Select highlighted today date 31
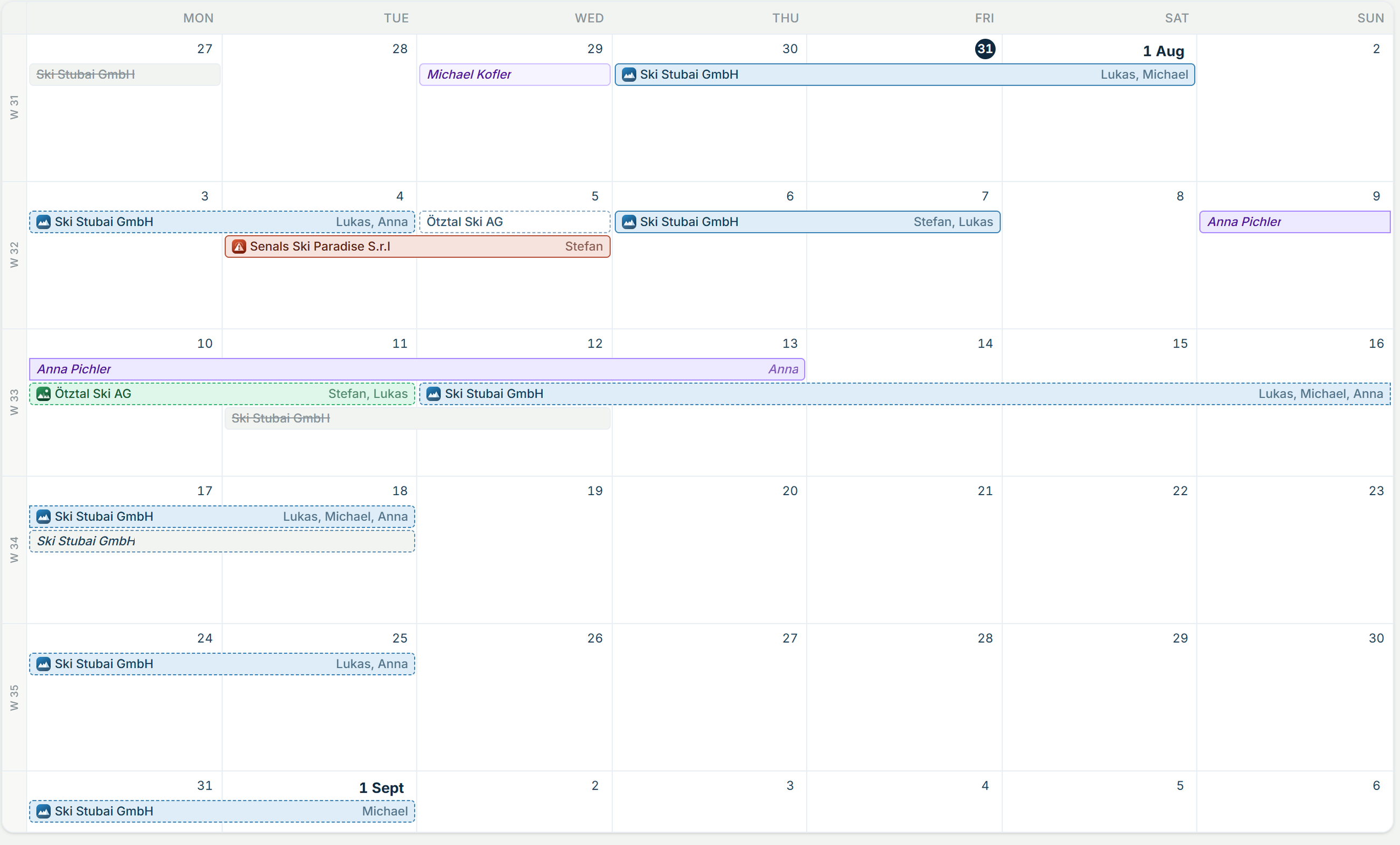The width and height of the screenshot is (1400, 845). 985,49
